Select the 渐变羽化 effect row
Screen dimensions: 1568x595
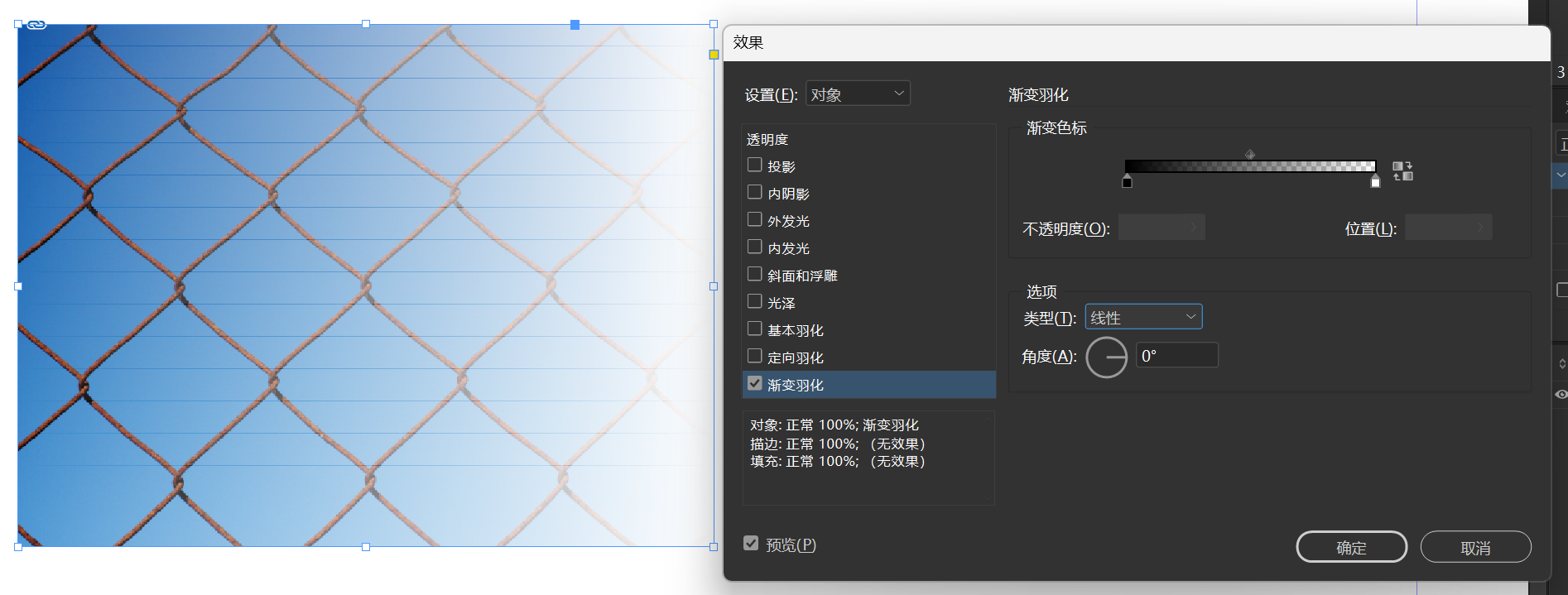(869, 385)
